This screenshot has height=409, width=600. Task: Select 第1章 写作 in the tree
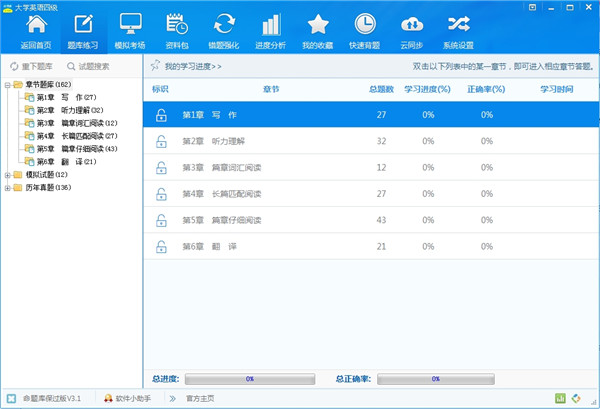point(66,98)
